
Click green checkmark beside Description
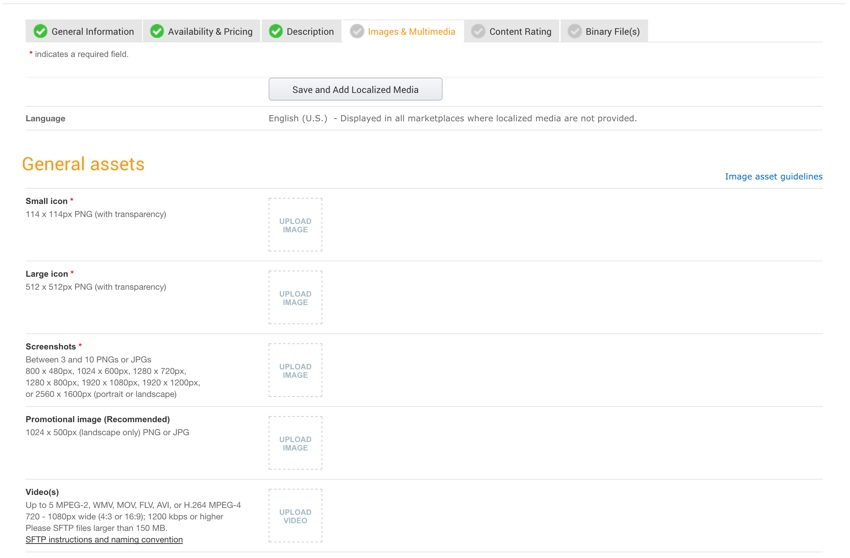pyautogui.click(x=275, y=31)
